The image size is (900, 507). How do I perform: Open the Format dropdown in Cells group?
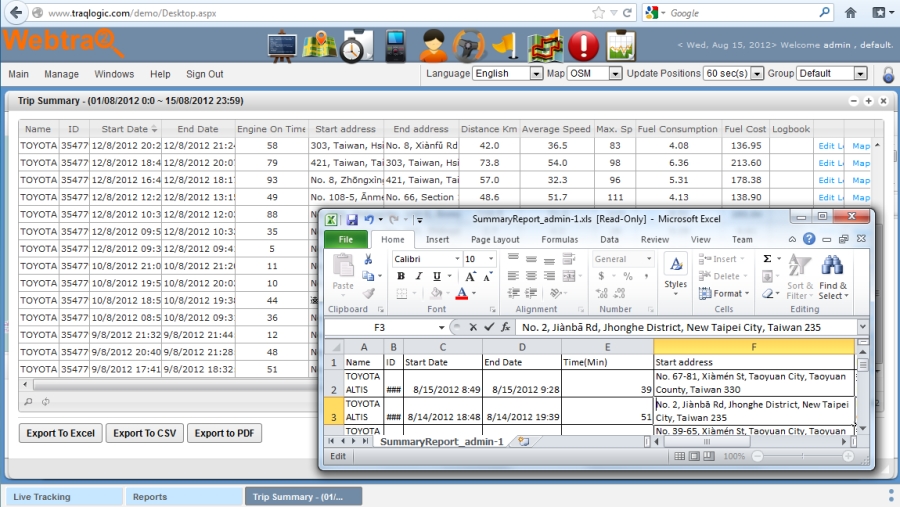click(724, 293)
